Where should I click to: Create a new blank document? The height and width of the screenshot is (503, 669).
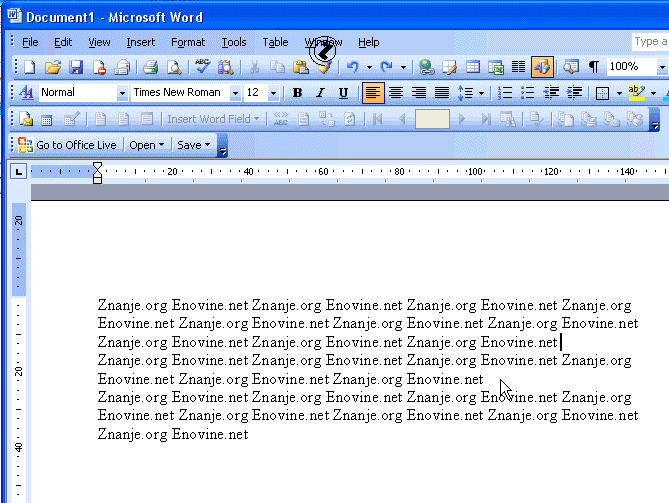click(30, 67)
